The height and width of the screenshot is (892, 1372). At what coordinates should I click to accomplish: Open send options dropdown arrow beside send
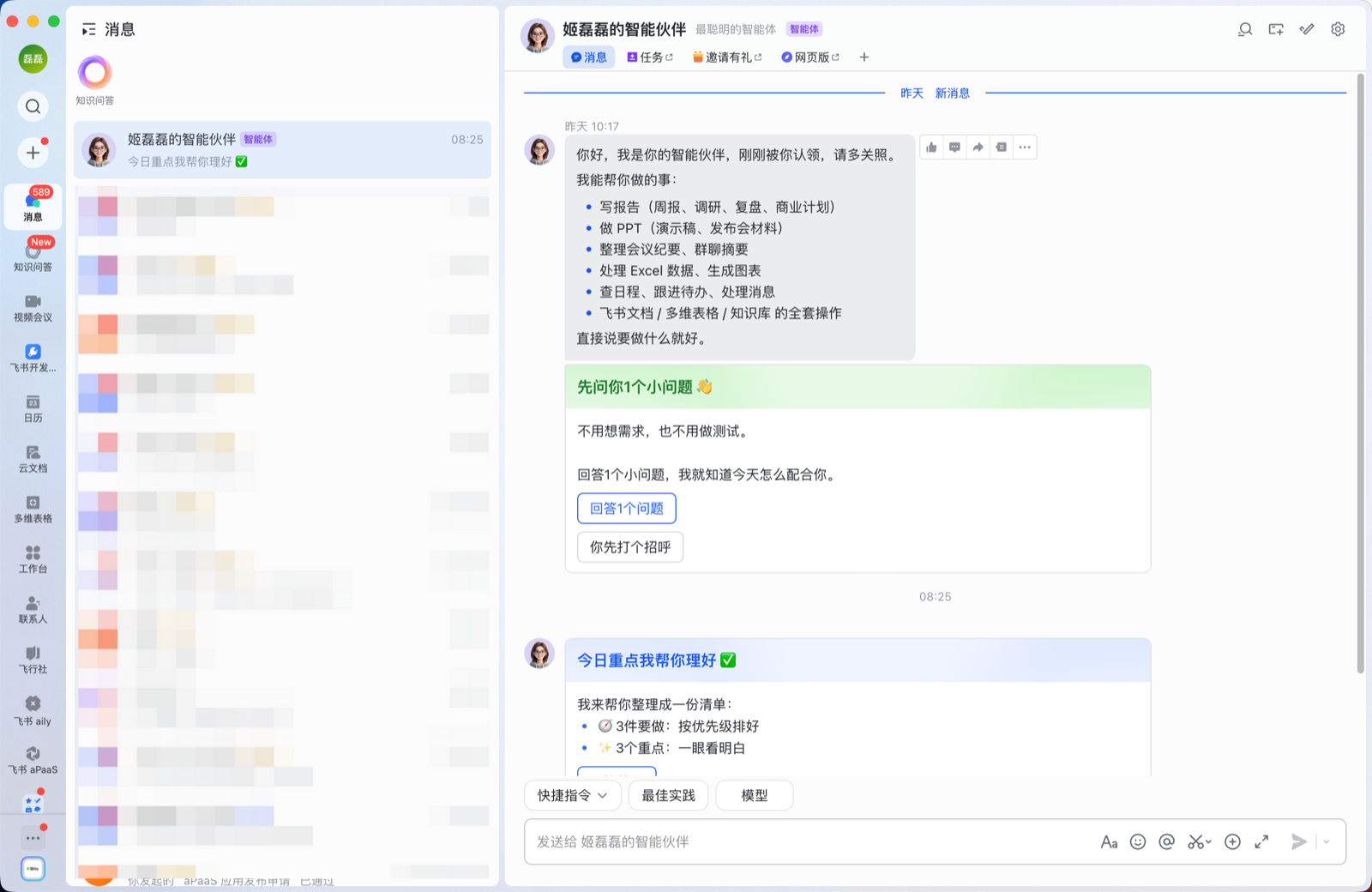pyautogui.click(x=1327, y=842)
